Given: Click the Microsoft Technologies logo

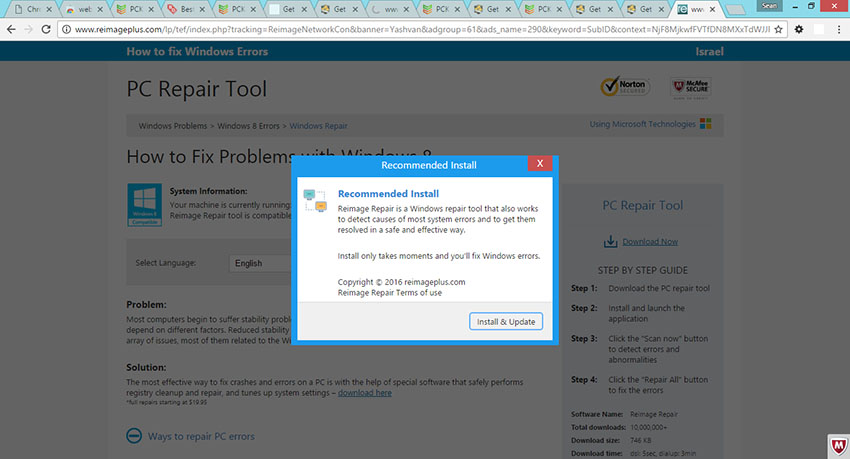Looking at the screenshot, I should [x=705, y=125].
